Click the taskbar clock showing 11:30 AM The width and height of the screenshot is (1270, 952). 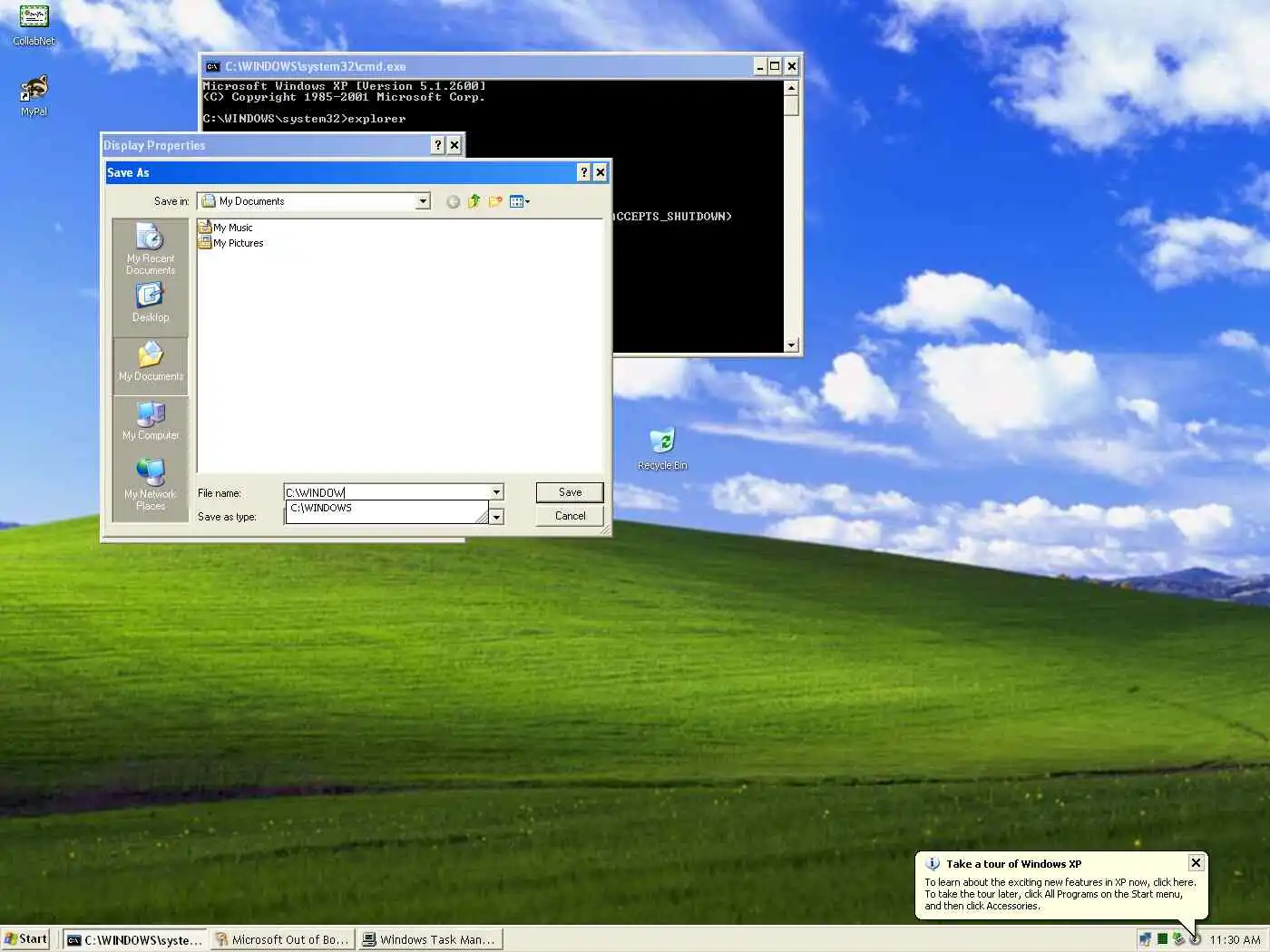point(1235,940)
